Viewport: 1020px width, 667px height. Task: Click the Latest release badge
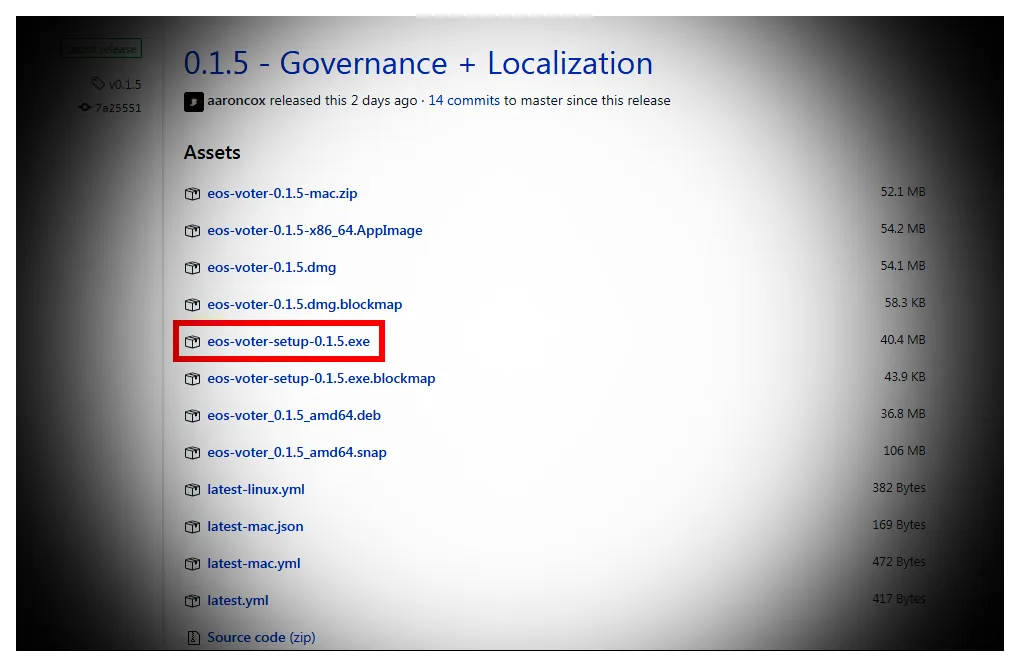pyautogui.click(x=101, y=49)
